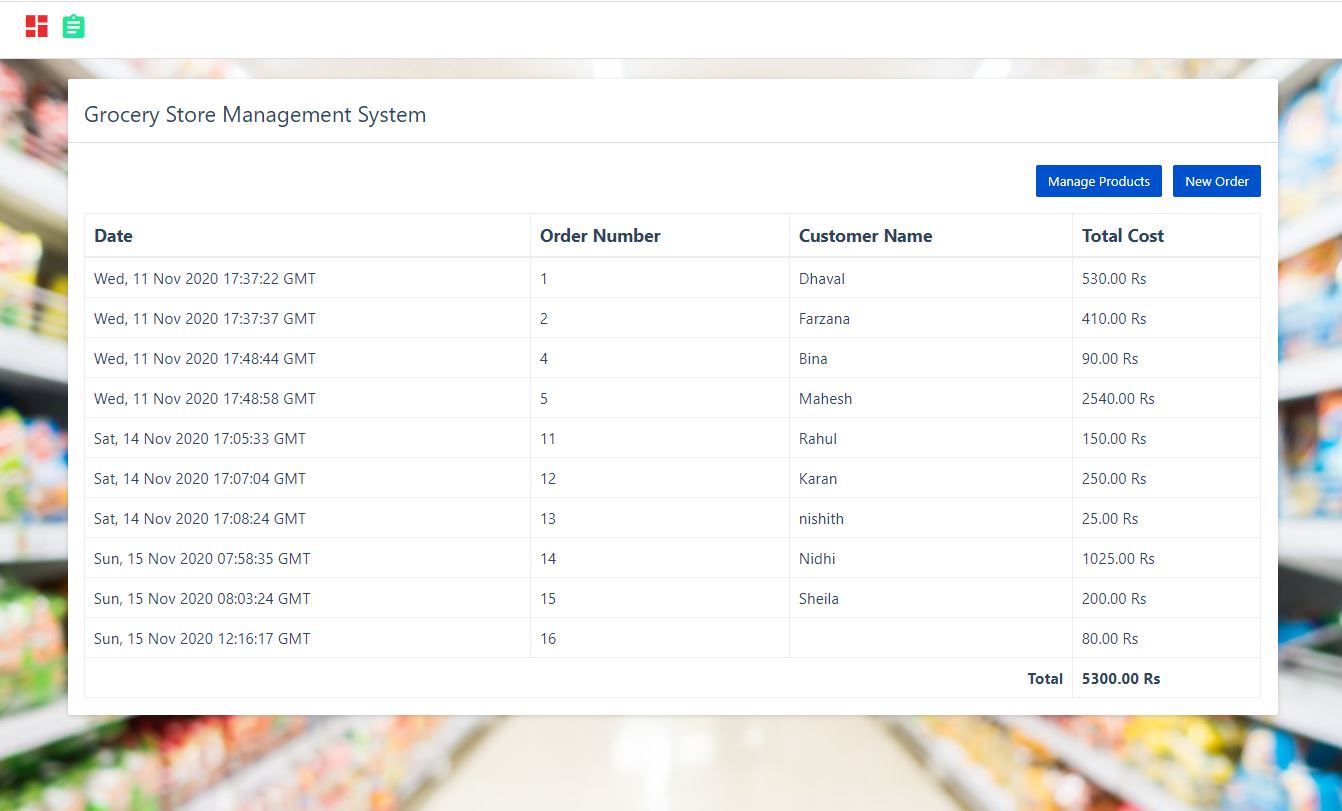Select date Sat, 14 Nov 2020 17:08:24 GMT
This screenshot has height=811, width=1342.
click(x=200, y=519)
